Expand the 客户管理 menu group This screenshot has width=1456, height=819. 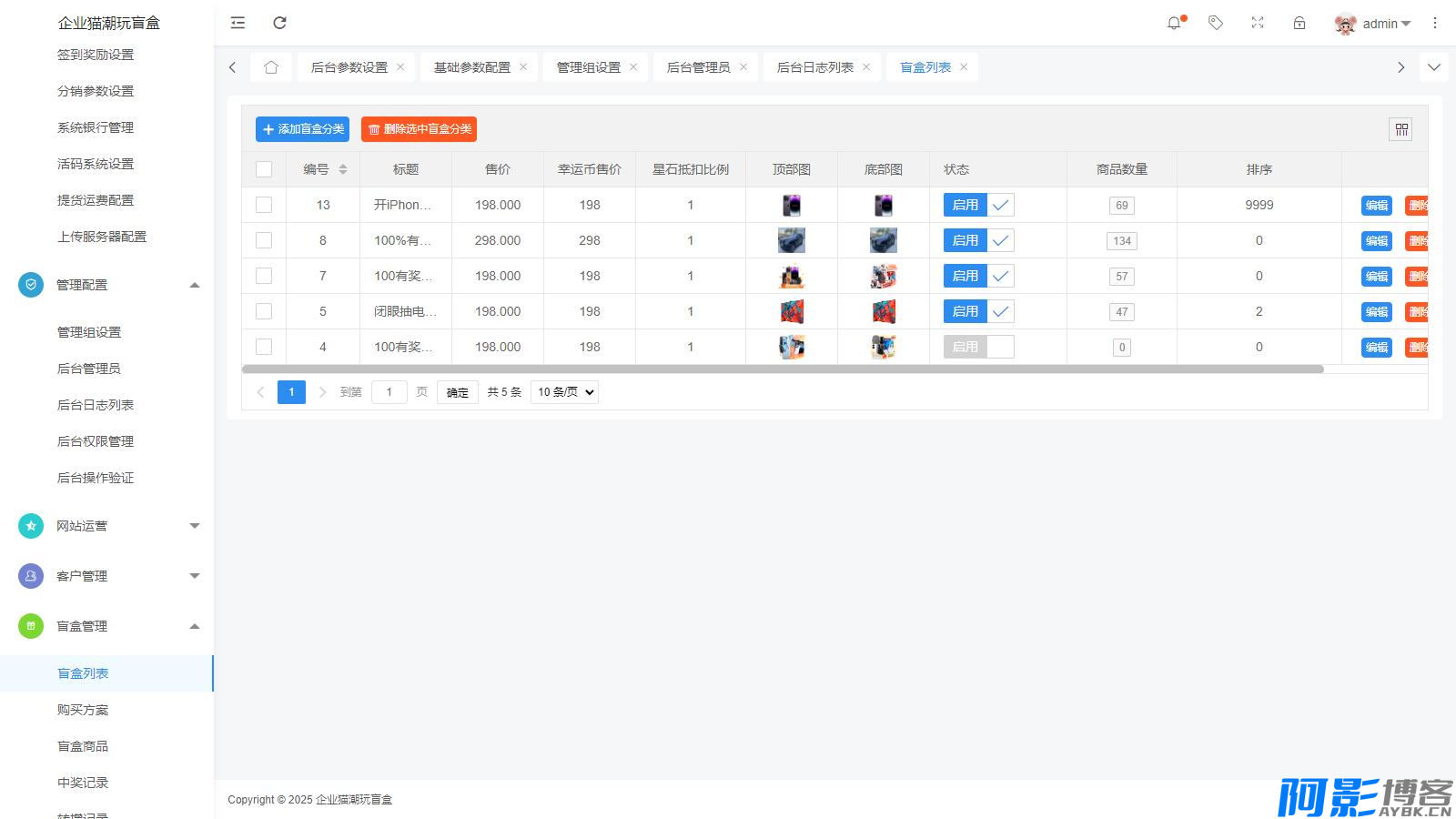194,576
